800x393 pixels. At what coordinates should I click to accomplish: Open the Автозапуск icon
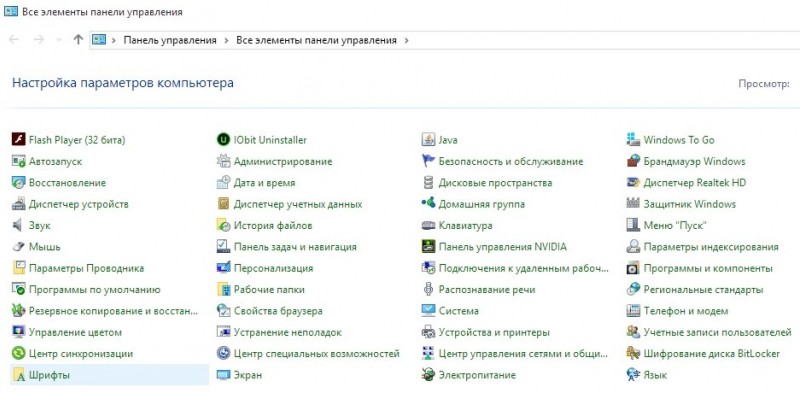coord(19,161)
